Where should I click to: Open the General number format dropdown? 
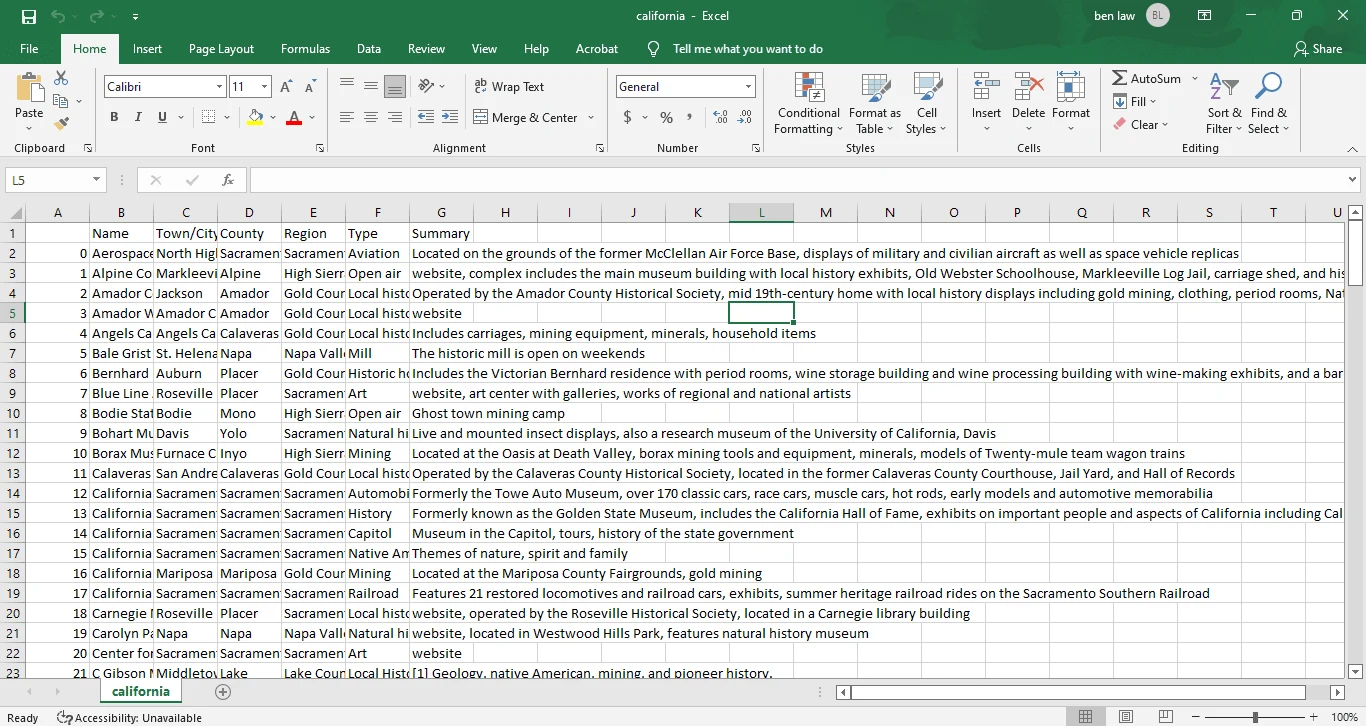click(748, 87)
